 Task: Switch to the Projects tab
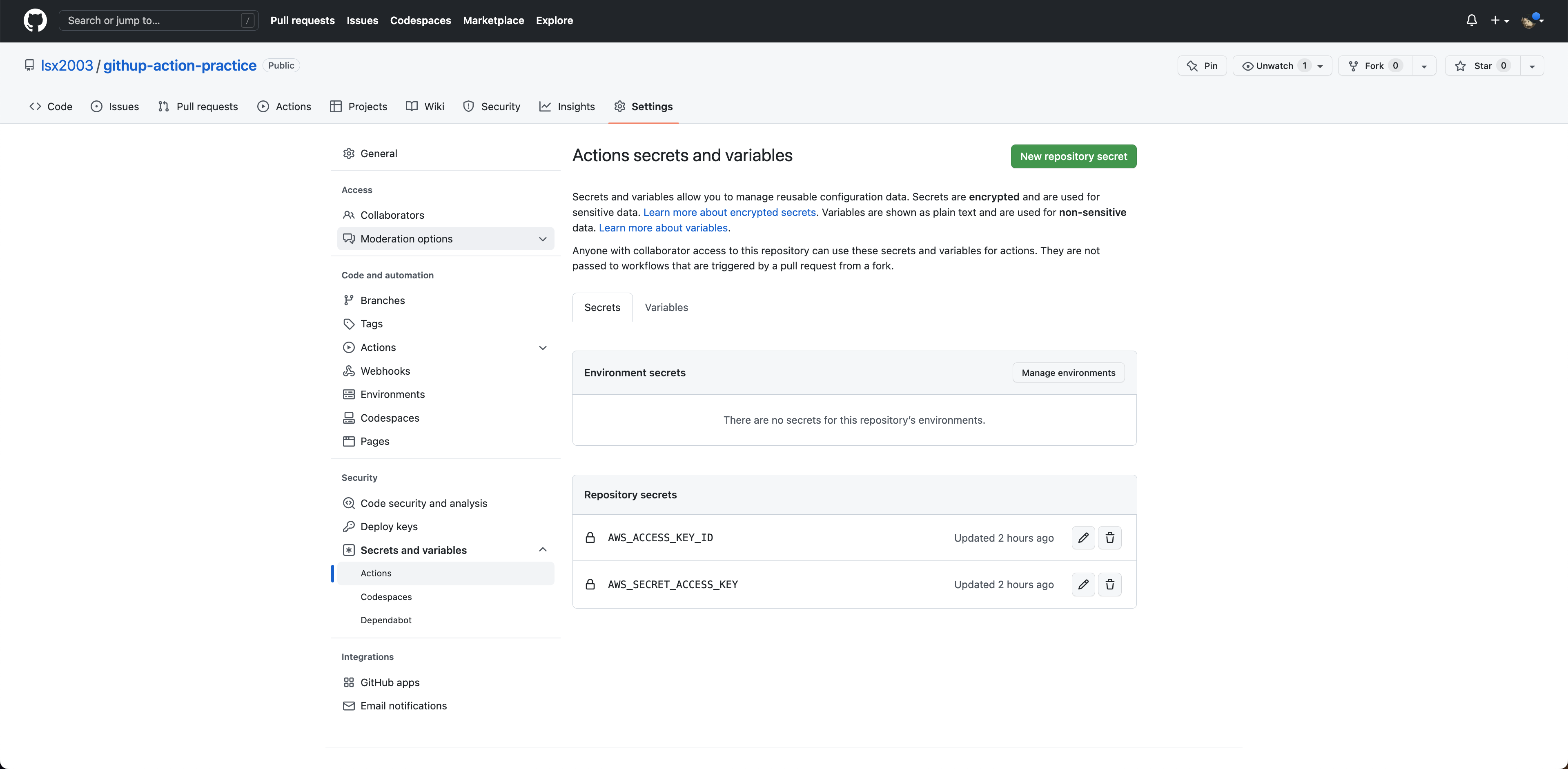tap(359, 107)
